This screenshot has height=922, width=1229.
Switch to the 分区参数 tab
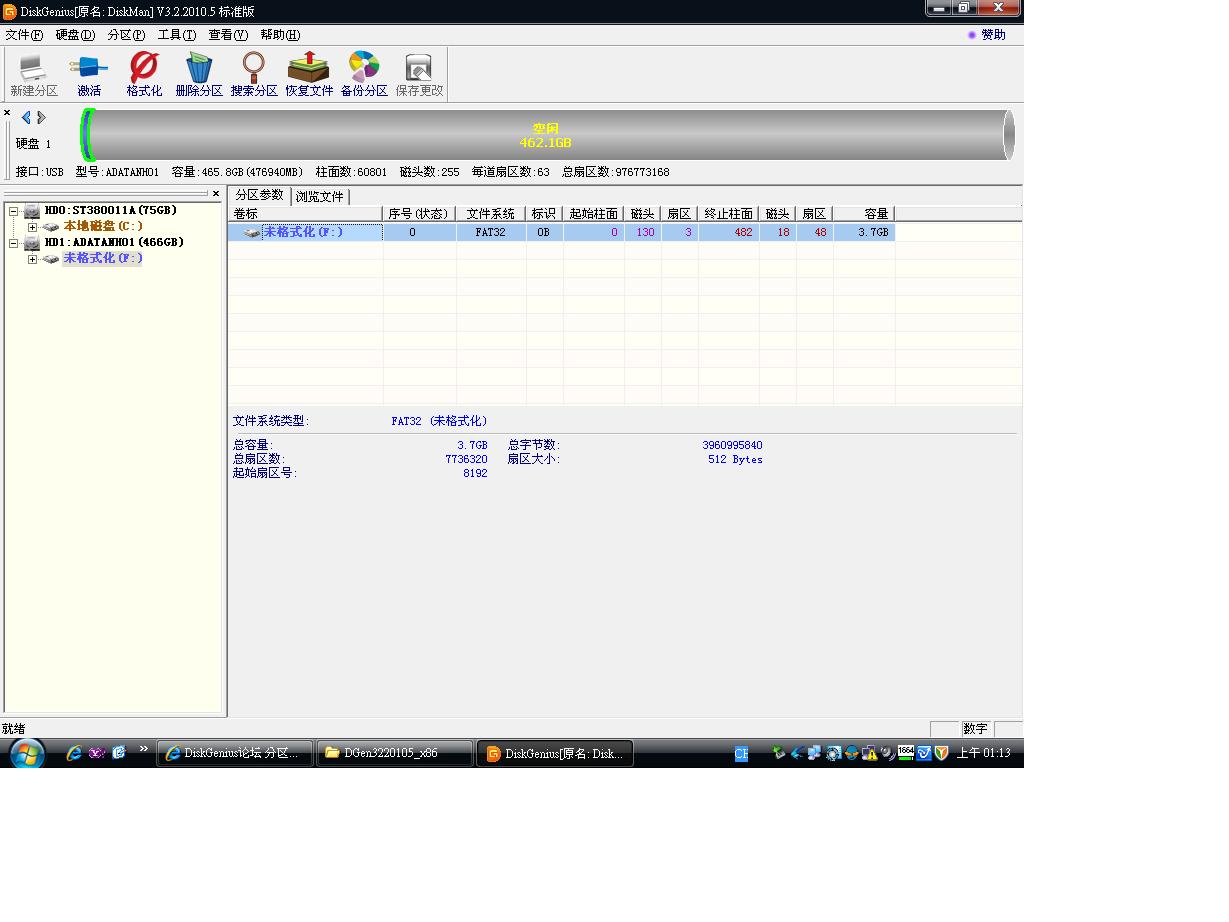point(260,195)
